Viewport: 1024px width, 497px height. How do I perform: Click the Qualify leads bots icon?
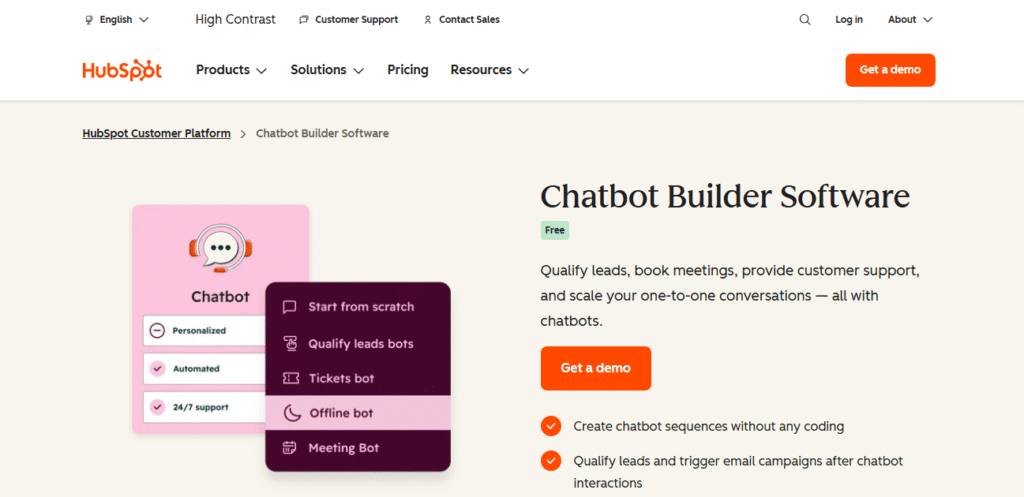click(x=289, y=344)
